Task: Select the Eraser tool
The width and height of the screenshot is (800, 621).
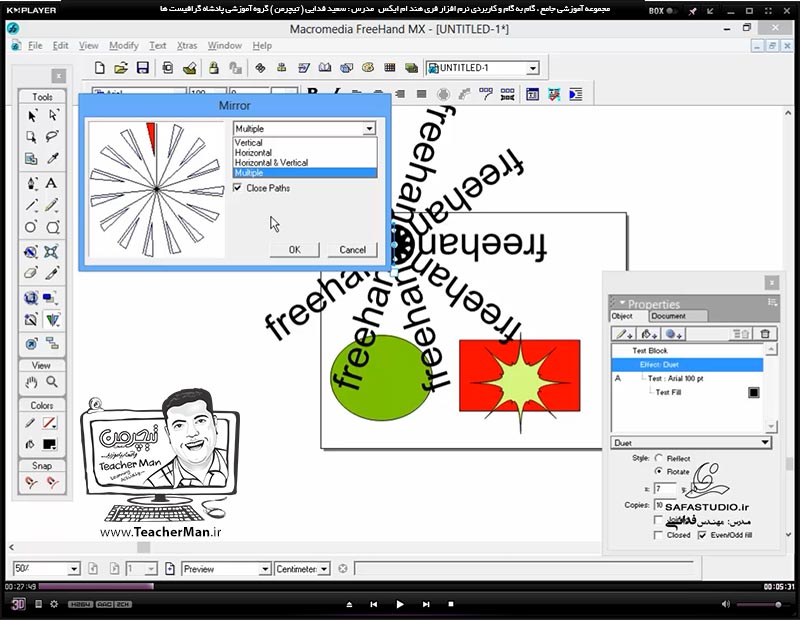Action: tap(31, 273)
